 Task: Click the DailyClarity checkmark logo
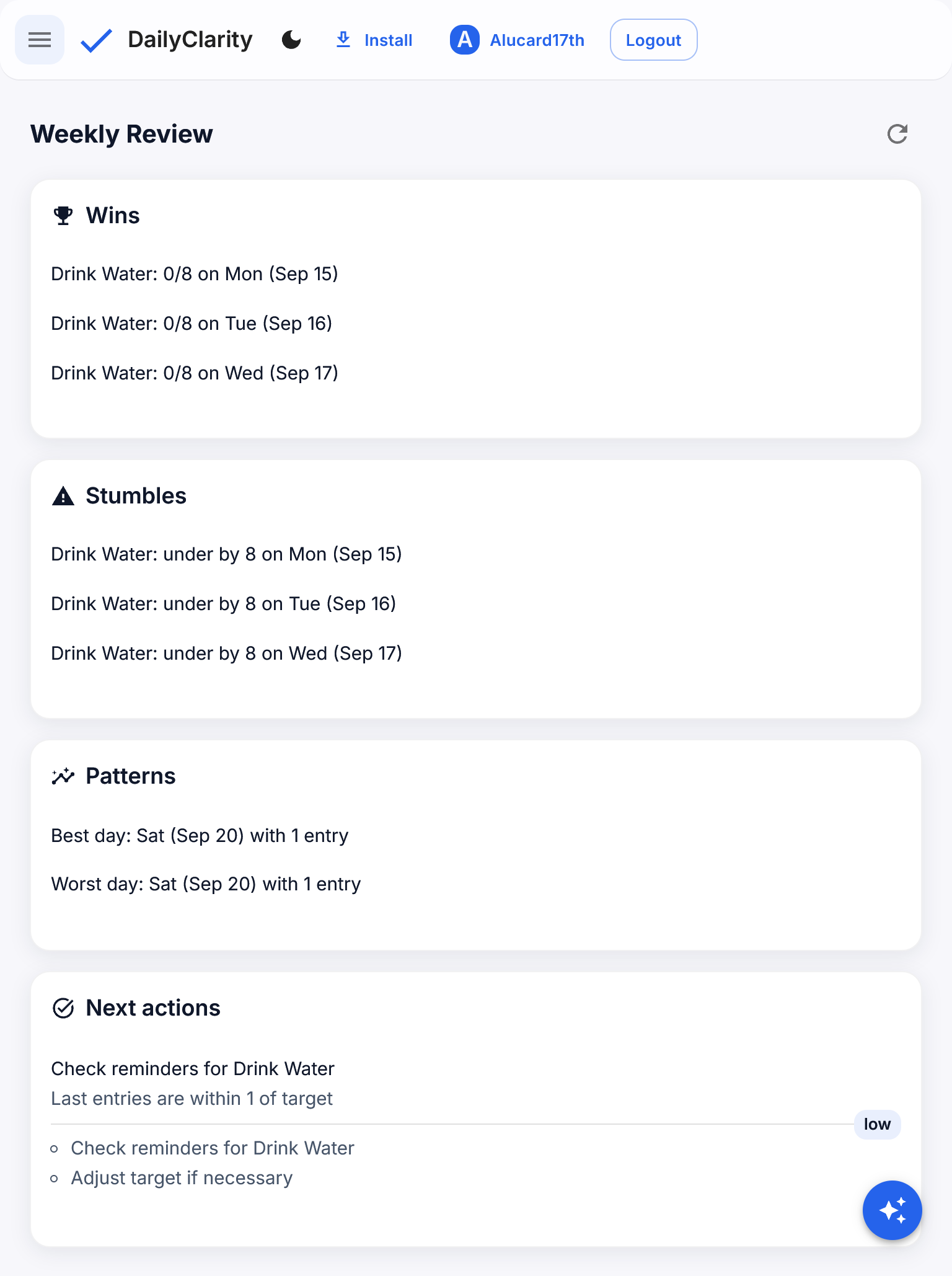tap(96, 41)
